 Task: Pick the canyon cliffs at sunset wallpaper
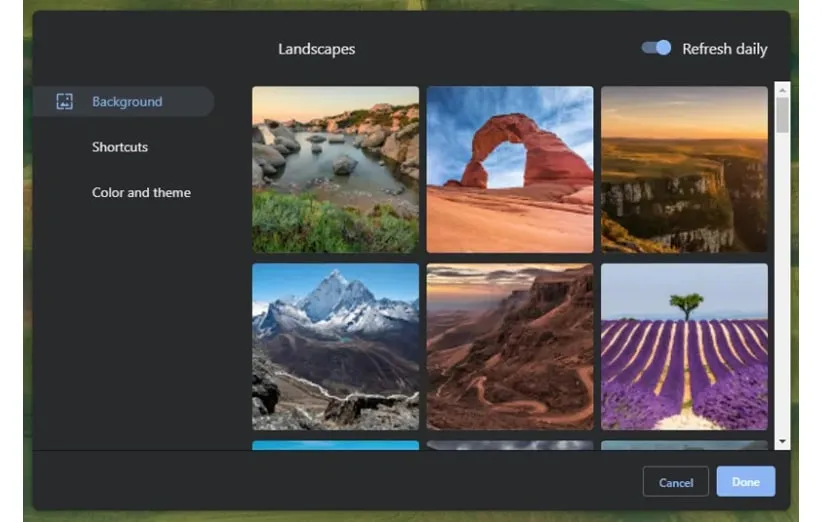(x=684, y=169)
